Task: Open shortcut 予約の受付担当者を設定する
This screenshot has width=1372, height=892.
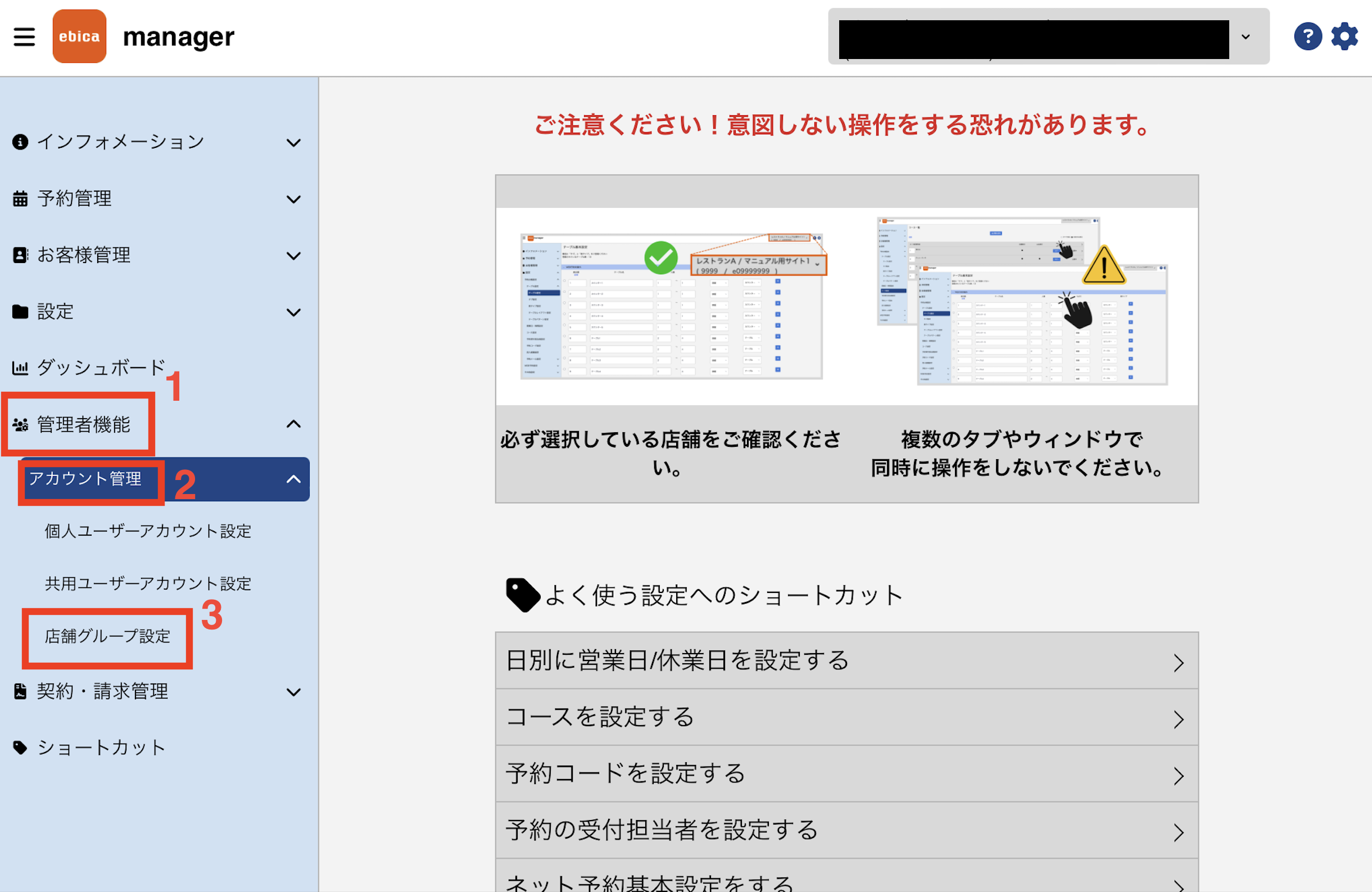Action: pos(847,830)
